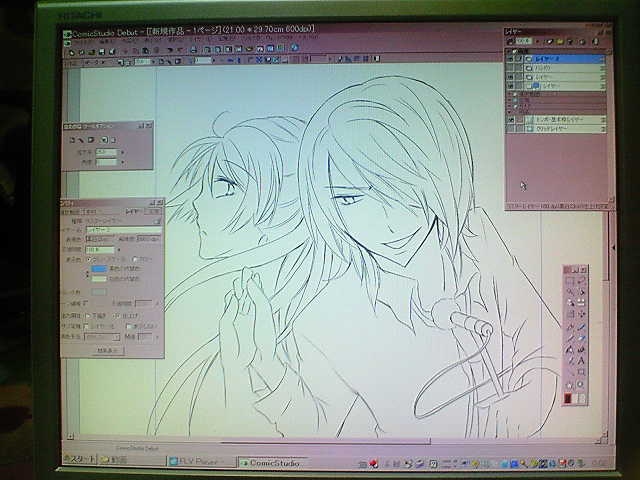Viewport: 640px width, 480px height.
Task: Select second radio button in display color row
Action: coord(134,260)
